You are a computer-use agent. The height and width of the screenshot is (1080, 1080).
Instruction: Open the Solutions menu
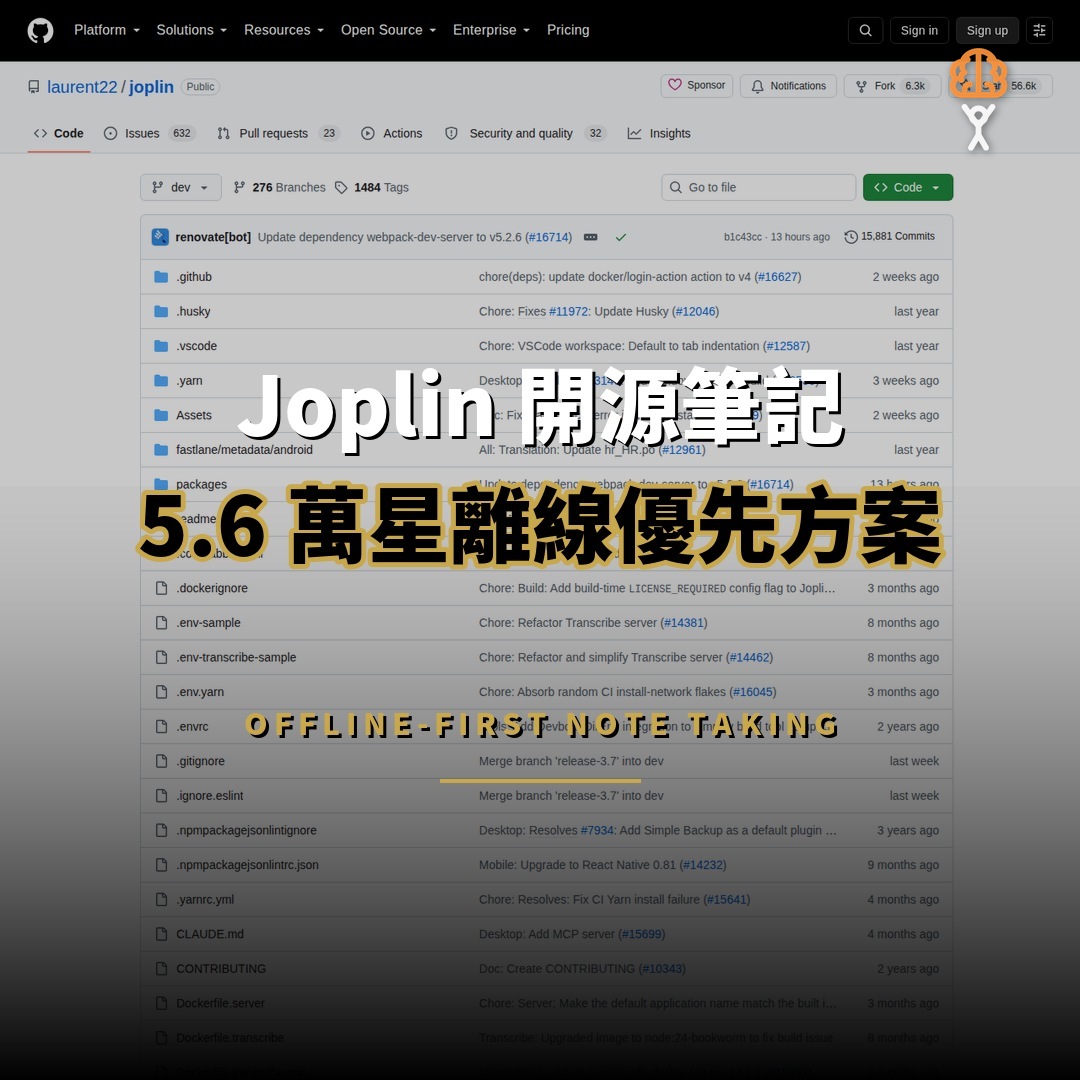(x=191, y=30)
